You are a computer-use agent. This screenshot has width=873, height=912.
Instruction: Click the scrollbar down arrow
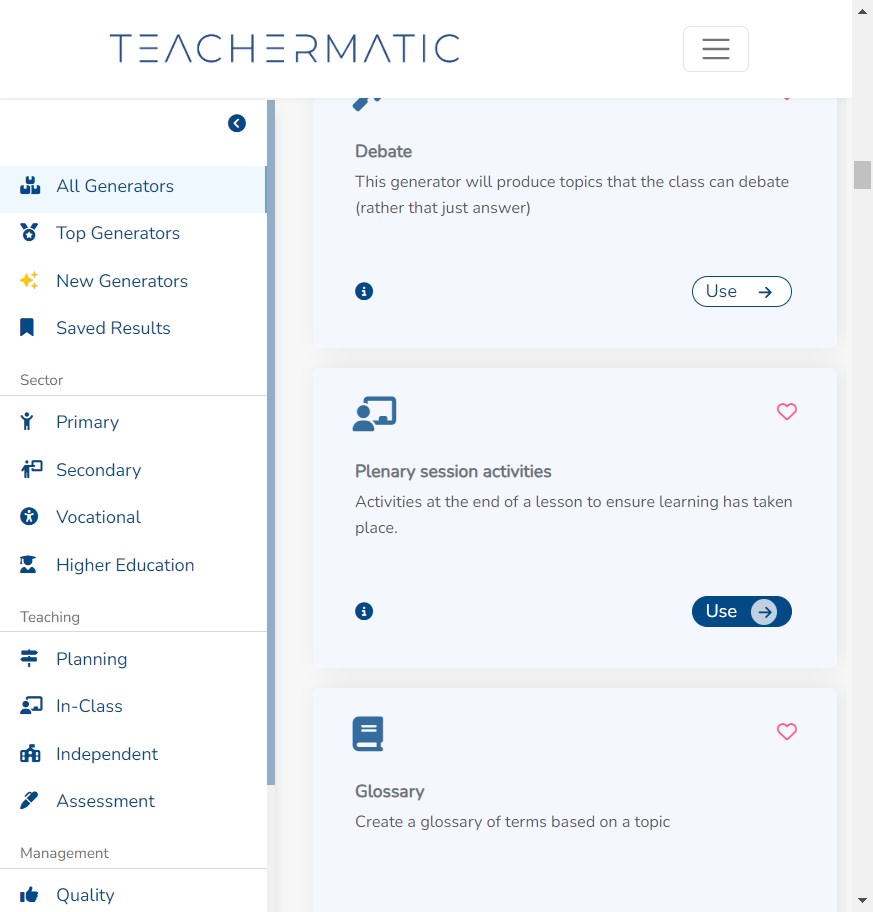pos(863,902)
